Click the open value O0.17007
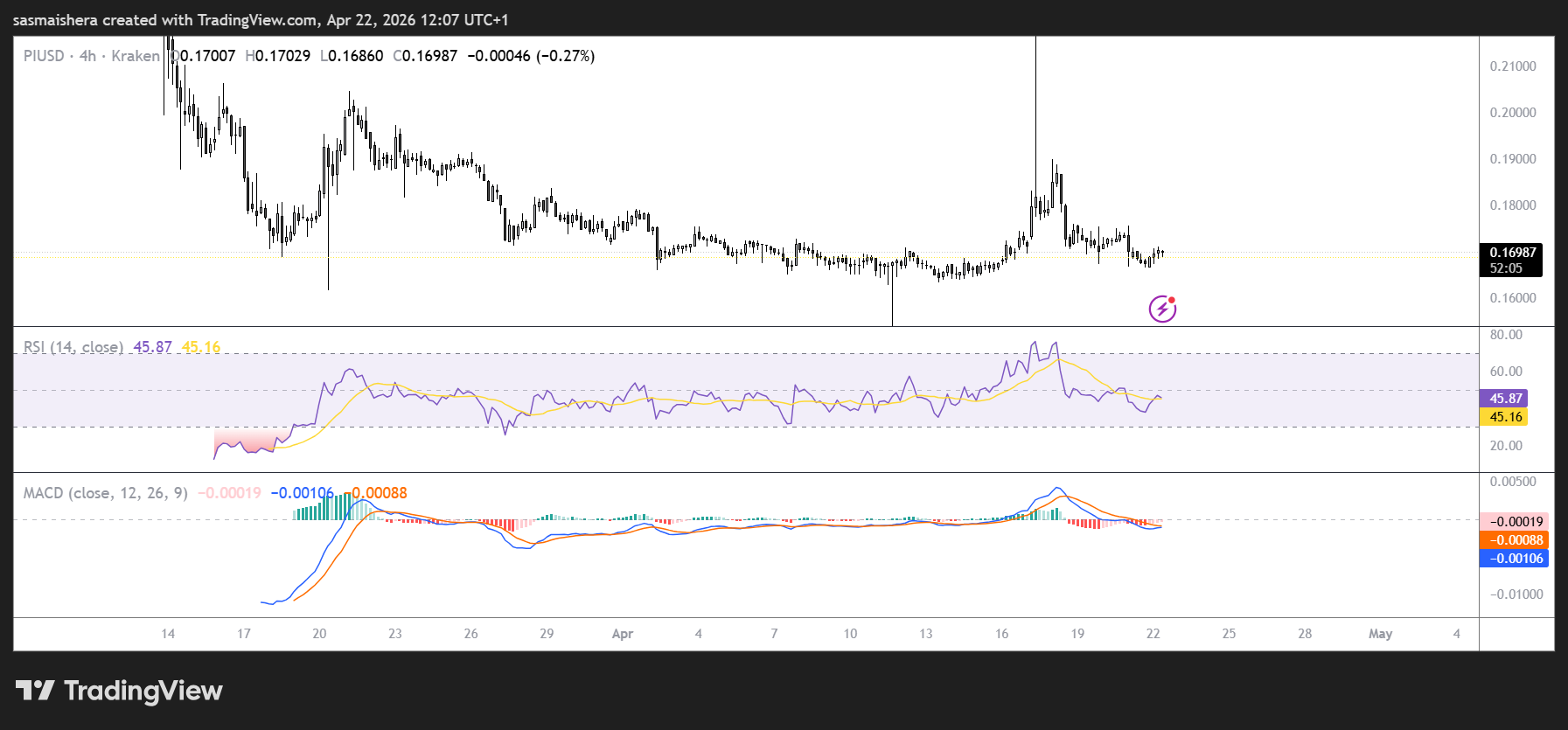 pos(203,56)
